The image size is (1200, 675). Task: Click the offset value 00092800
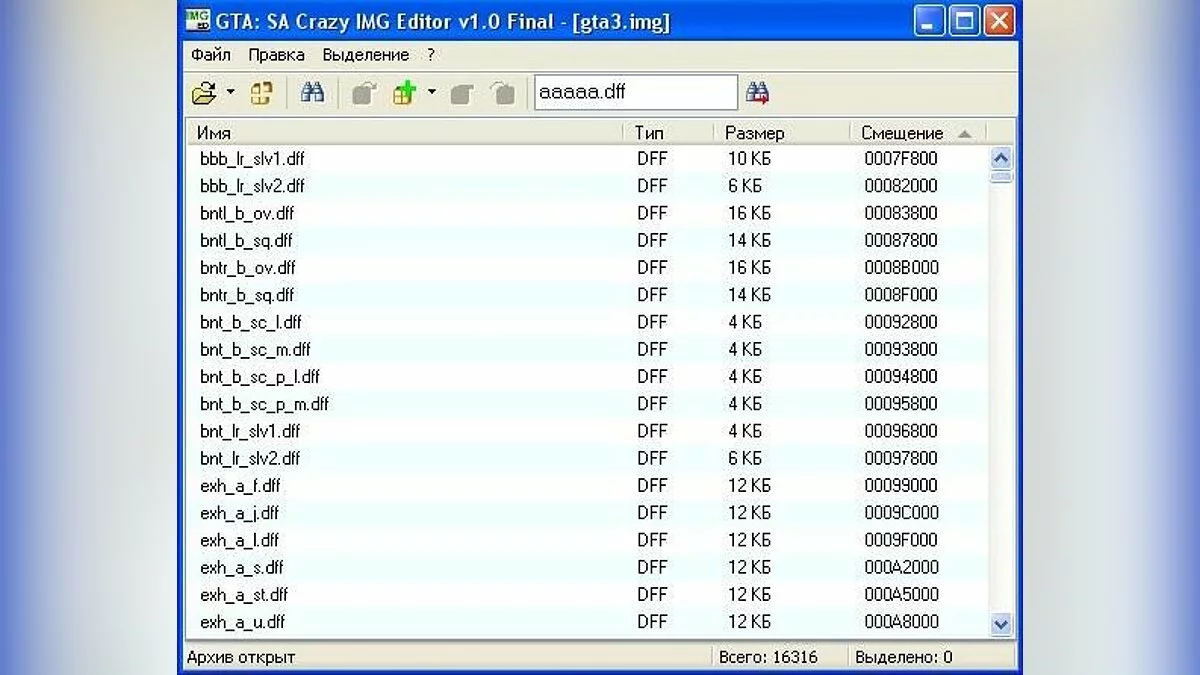pyautogui.click(x=901, y=322)
